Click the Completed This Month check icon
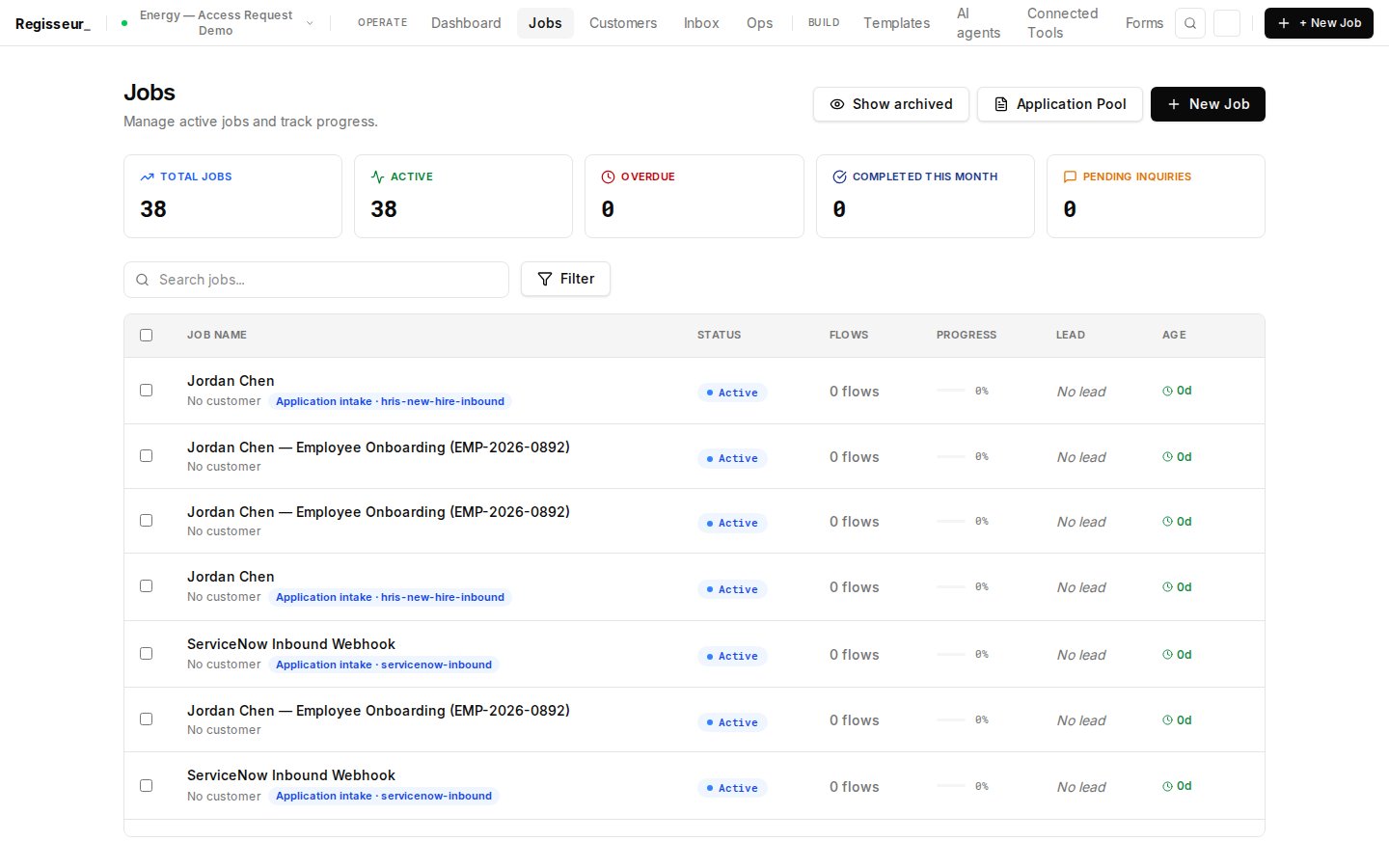1389x868 pixels. [x=840, y=177]
